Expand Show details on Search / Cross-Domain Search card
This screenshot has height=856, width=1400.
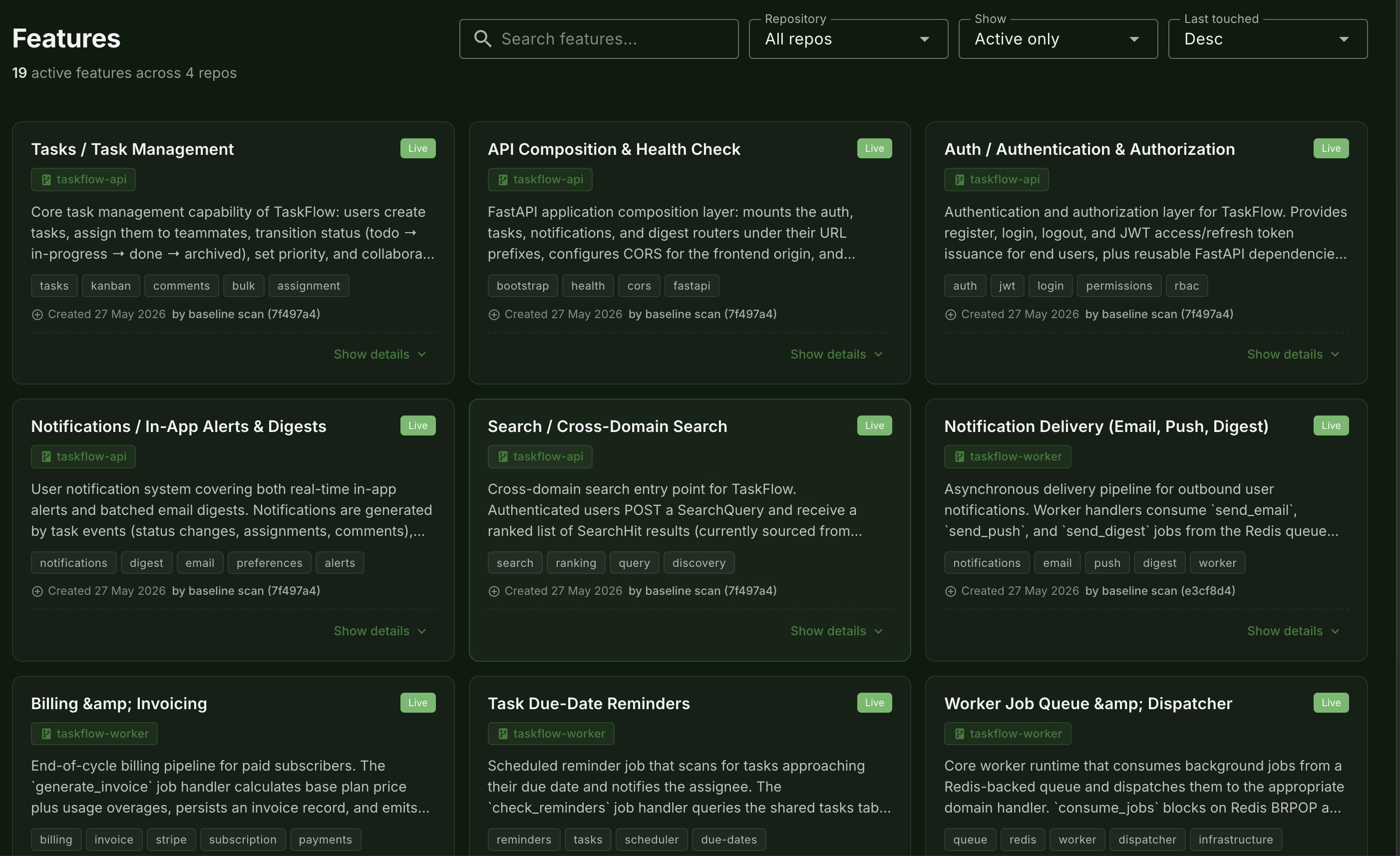click(x=837, y=631)
